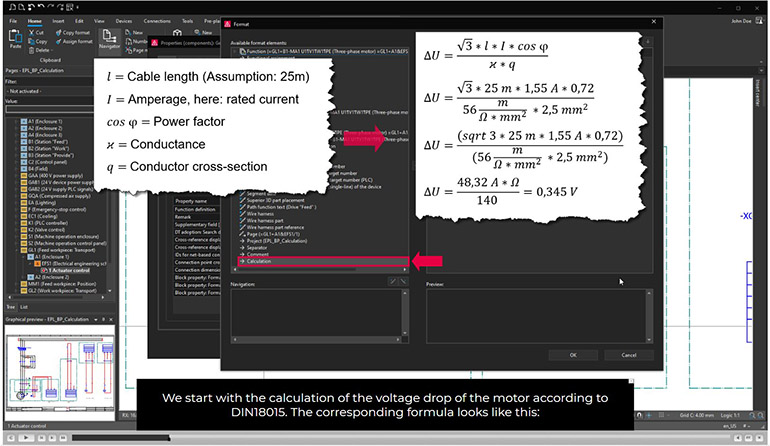Screen dimensions: 770x446
Task: Click the video progress bar
Action: [300, 437]
